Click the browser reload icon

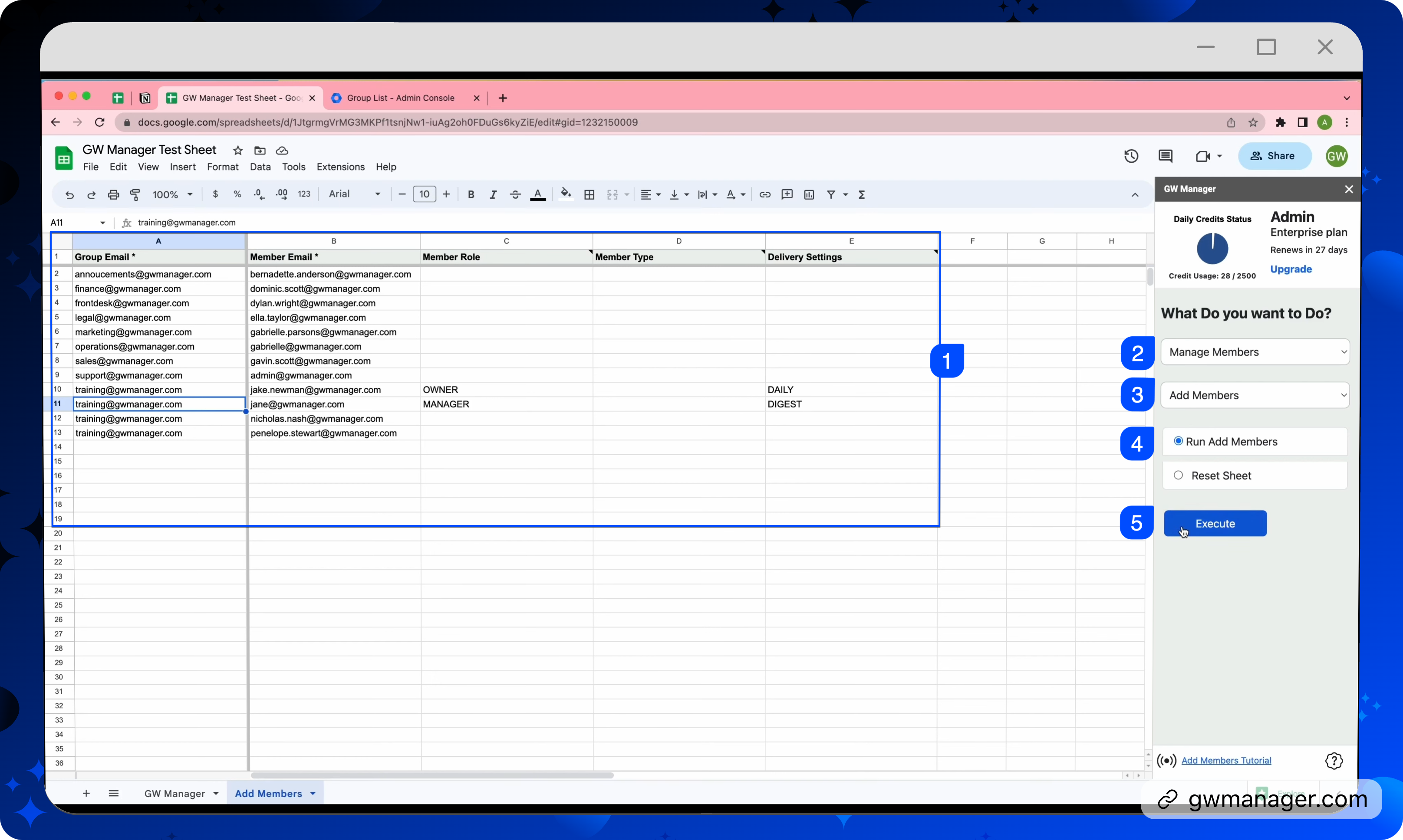tap(100, 122)
